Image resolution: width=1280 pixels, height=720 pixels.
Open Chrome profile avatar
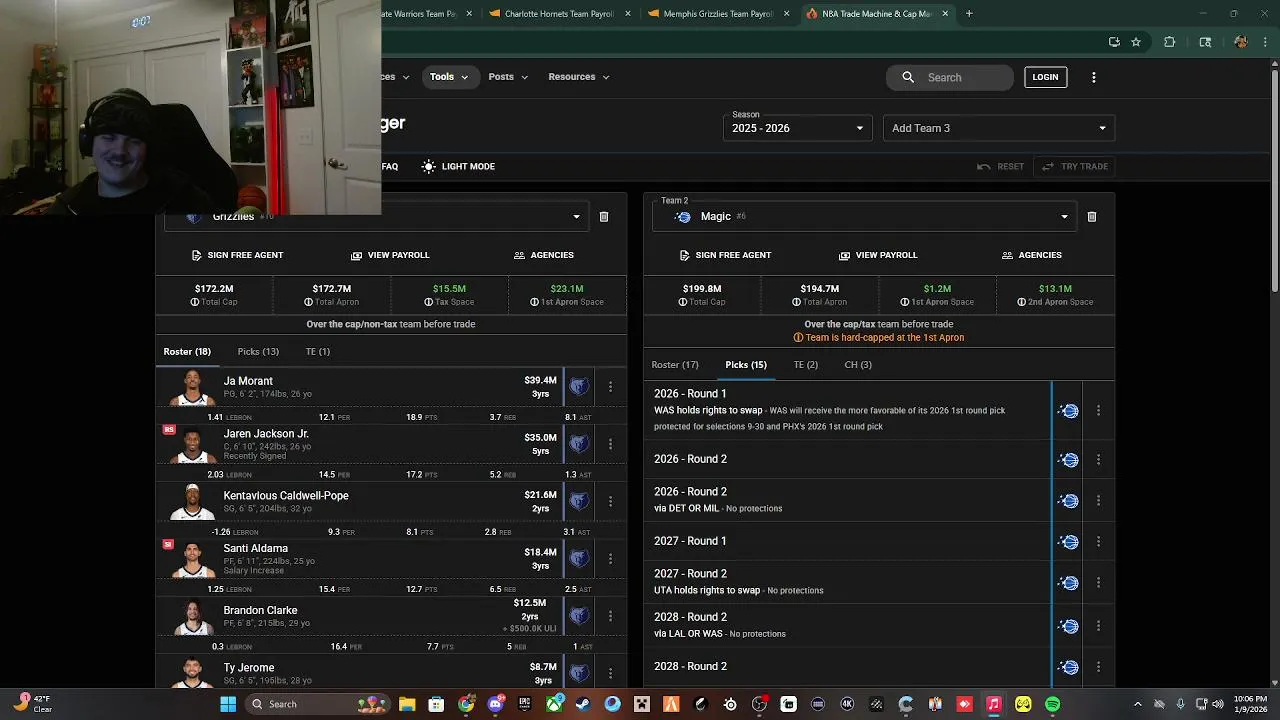[x=1241, y=42]
